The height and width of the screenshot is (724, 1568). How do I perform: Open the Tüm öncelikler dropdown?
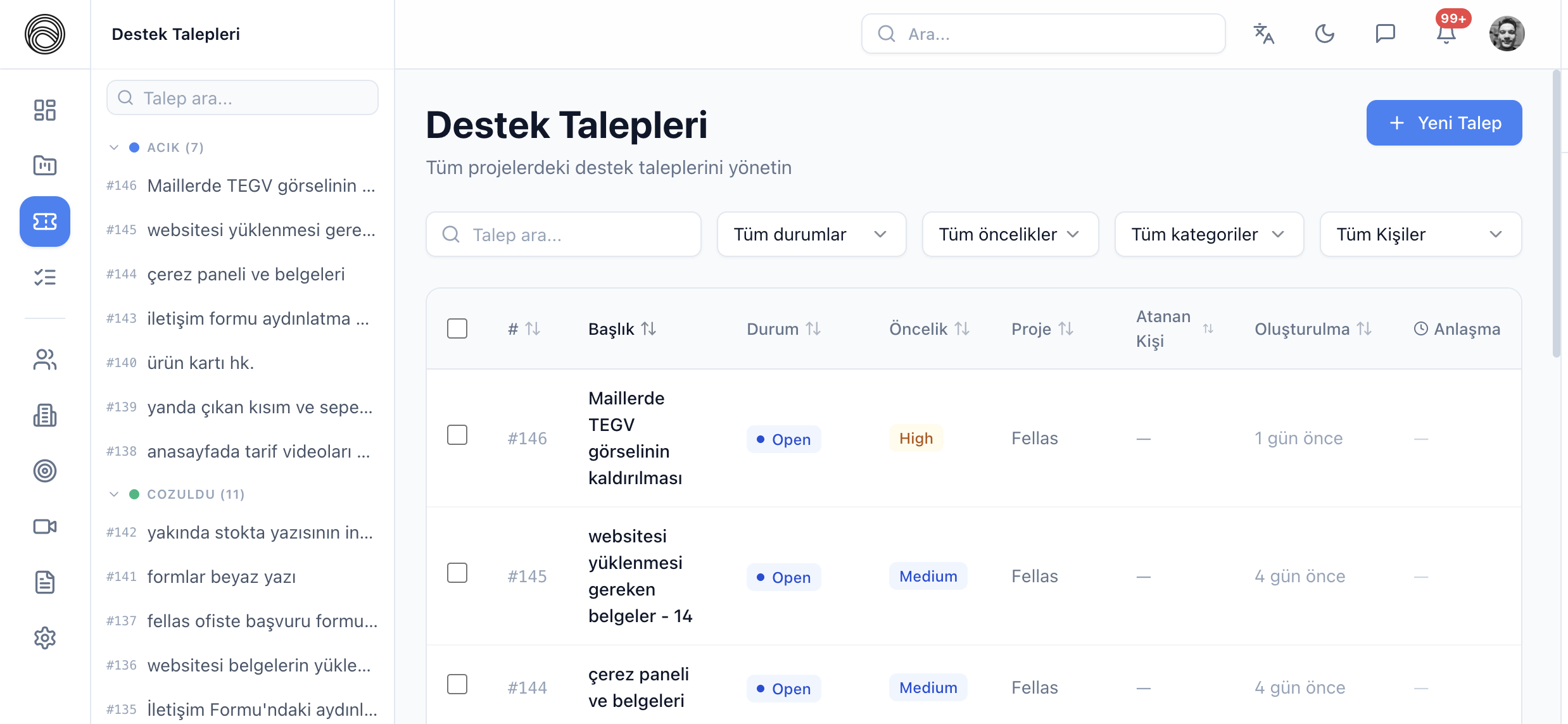[1010, 234]
